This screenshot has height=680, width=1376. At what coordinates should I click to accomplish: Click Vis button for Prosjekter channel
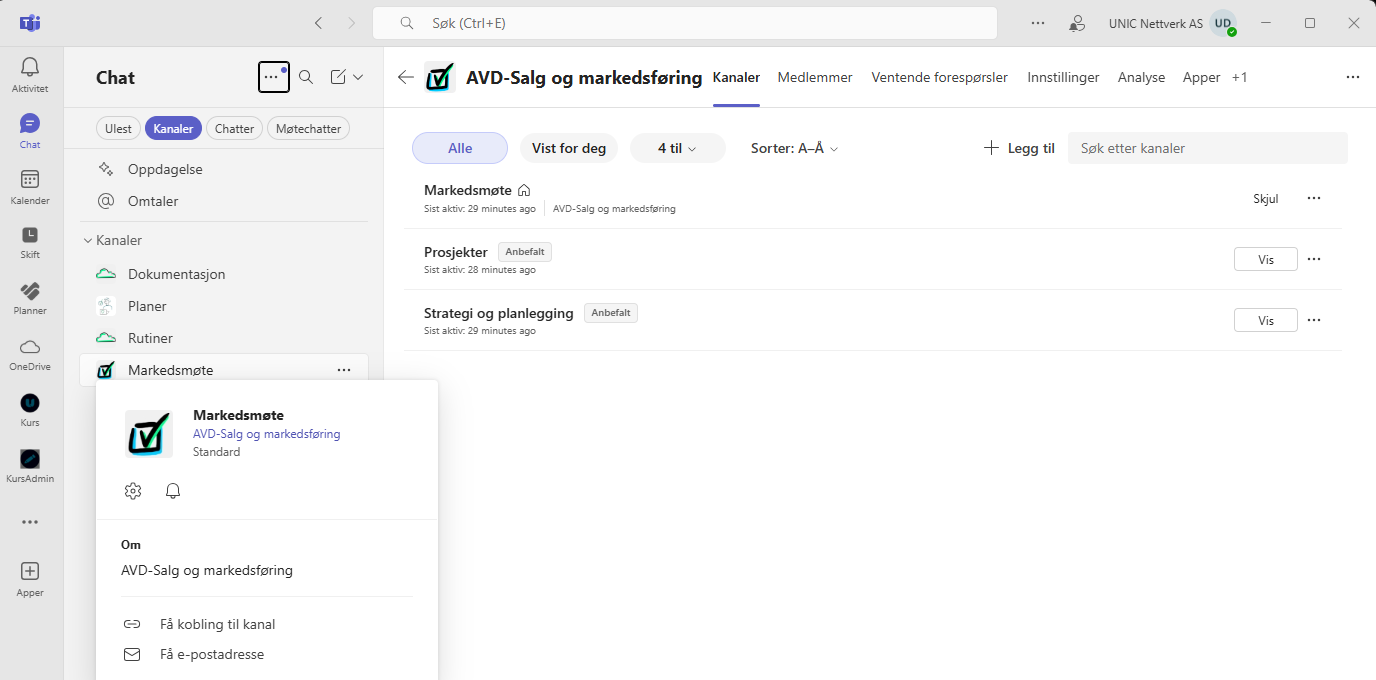[x=1265, y=259]
